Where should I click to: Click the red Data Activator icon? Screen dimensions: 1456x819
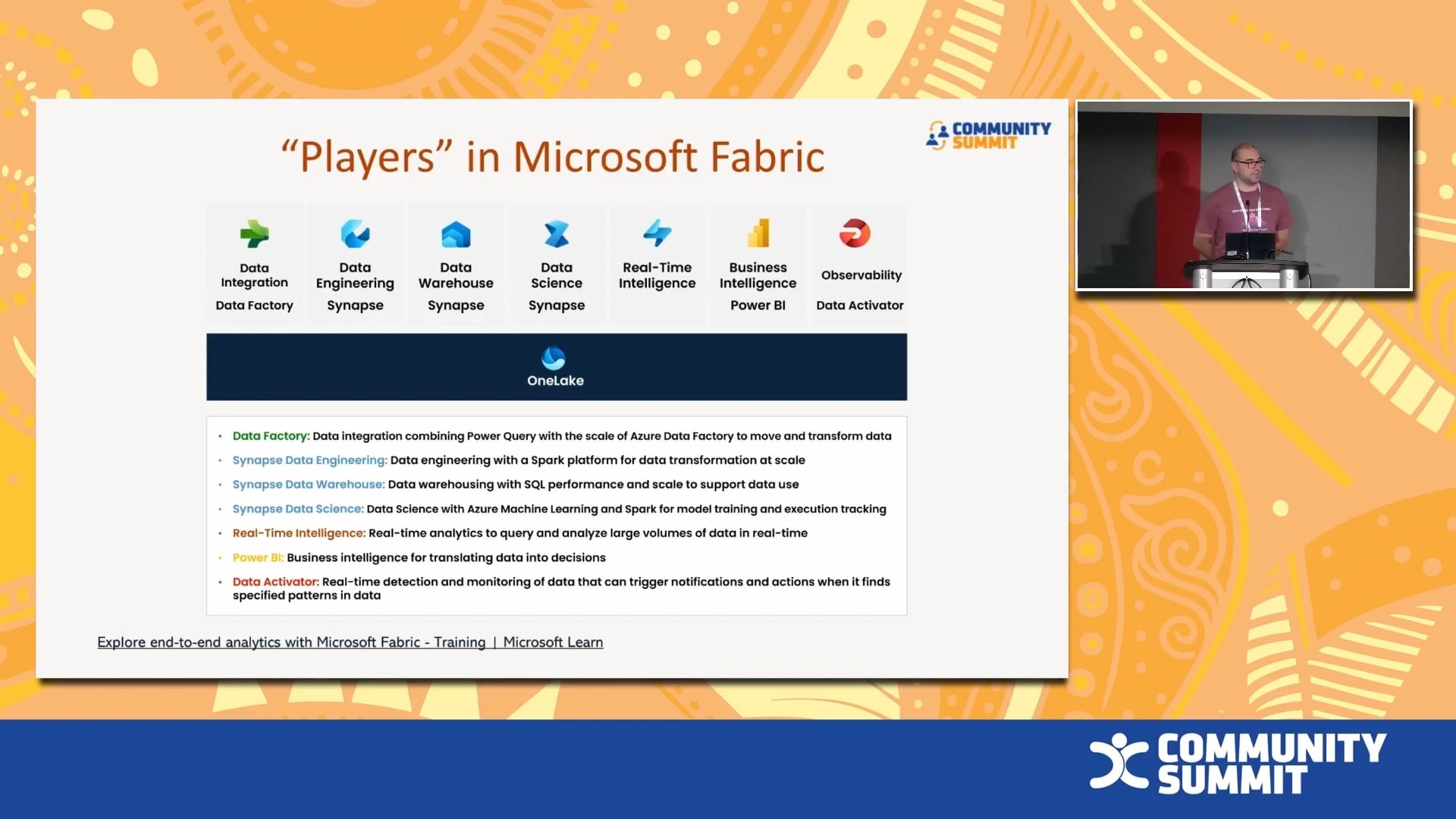(855, 234)
